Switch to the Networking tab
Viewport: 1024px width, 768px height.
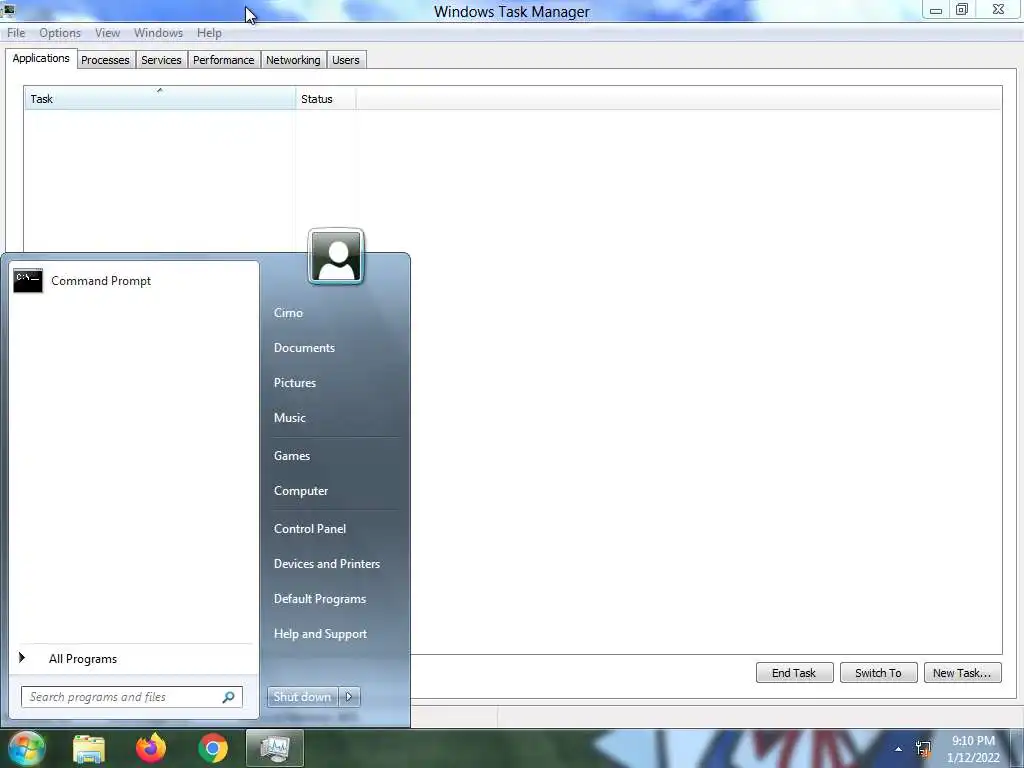293,60
